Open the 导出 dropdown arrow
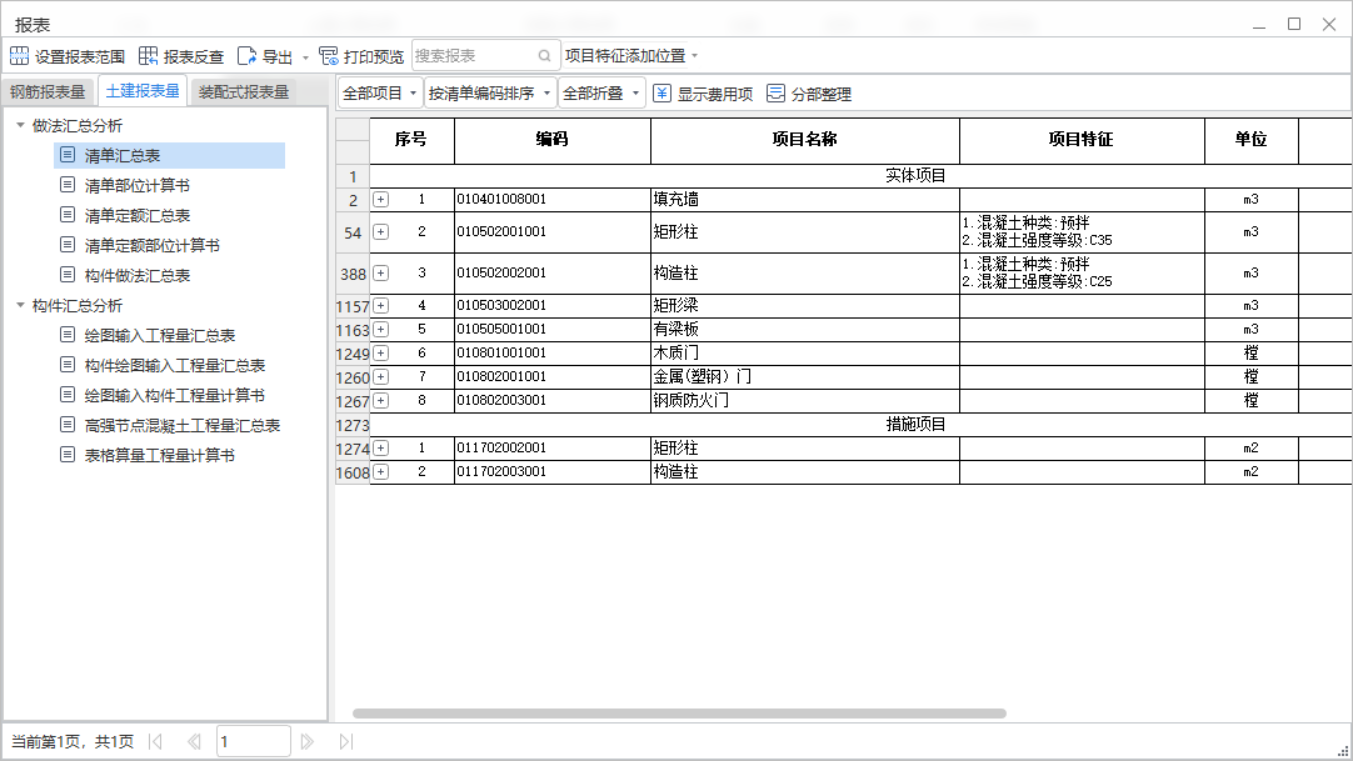 (x=306, y=57)
